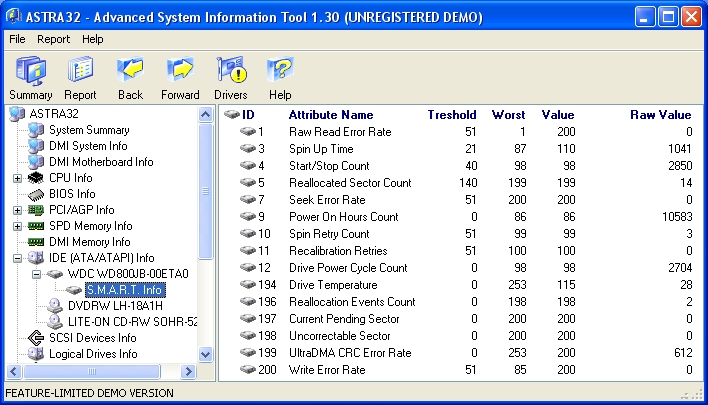708x405 pixels.
Task: Open the Help question-mark toolbar icon
Action: coord(280,69)
